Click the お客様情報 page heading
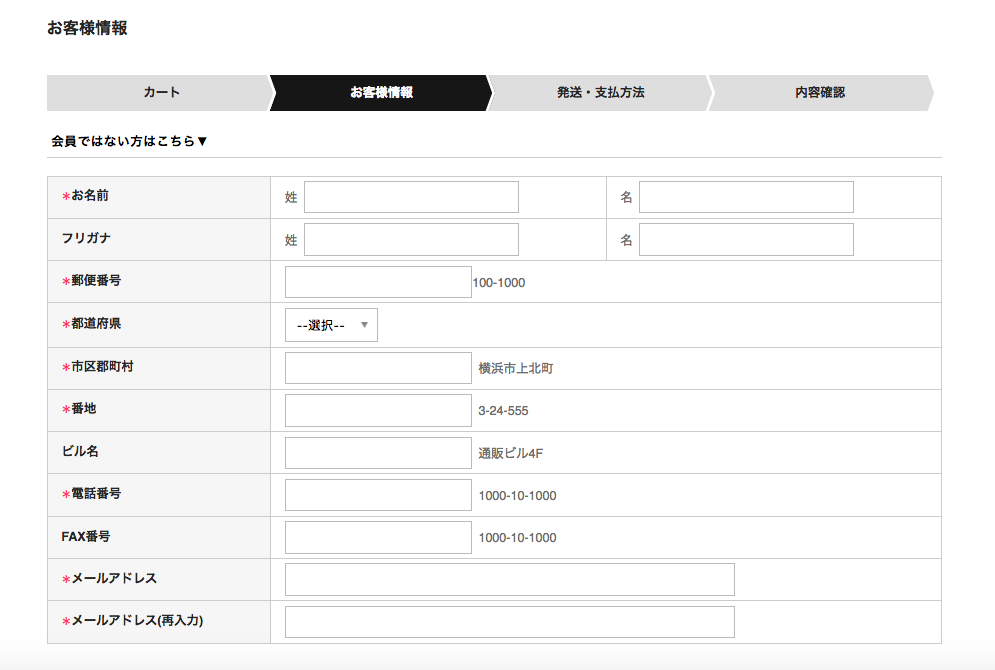The width and height of the screenshot is (995, 670). [x=87, y=28]
